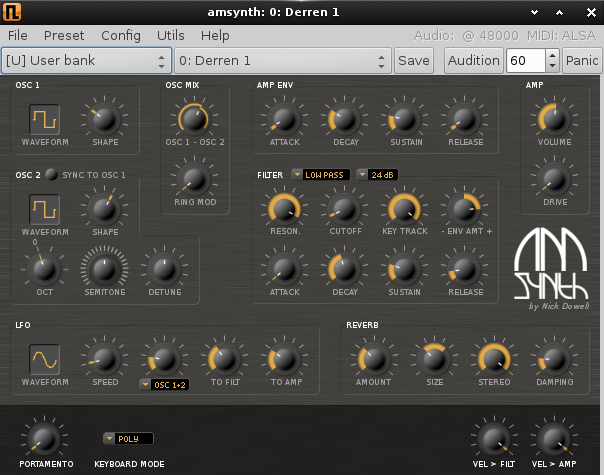This screenshot has width=604, height=475.
Task: Click the Reverb Stereo knob
Action: 494,359
